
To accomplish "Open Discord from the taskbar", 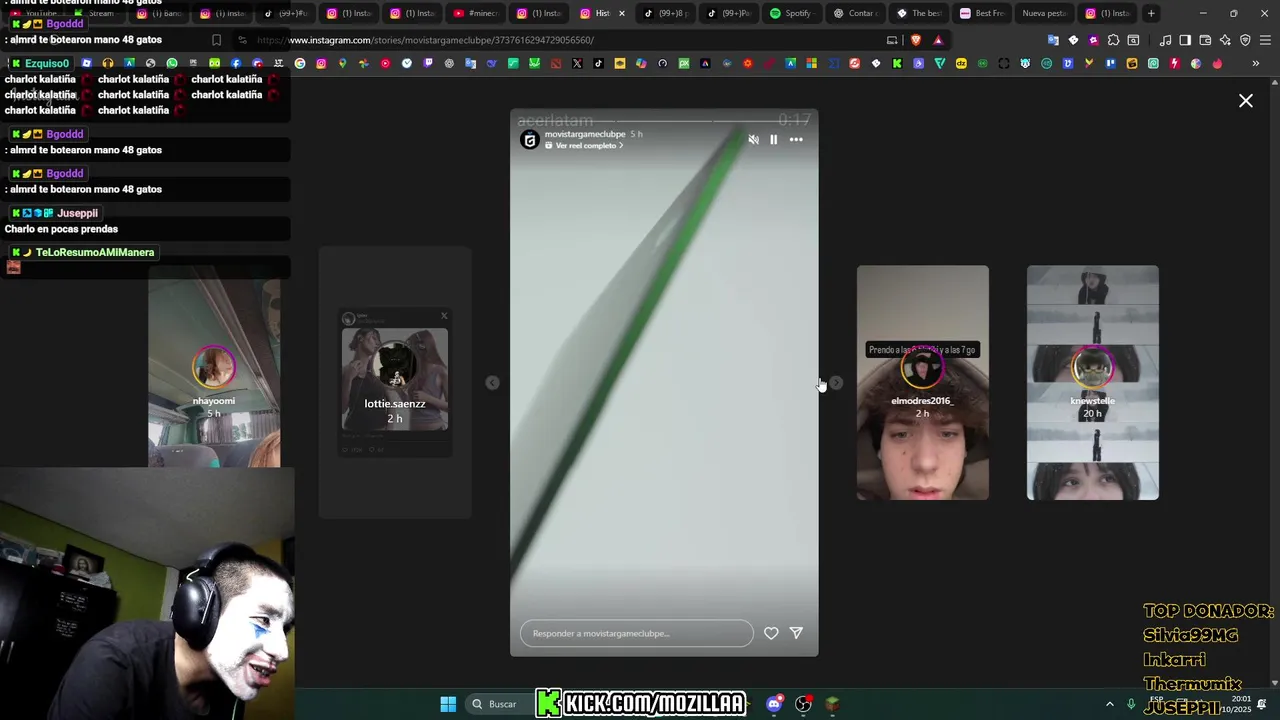I will point(774,704).
